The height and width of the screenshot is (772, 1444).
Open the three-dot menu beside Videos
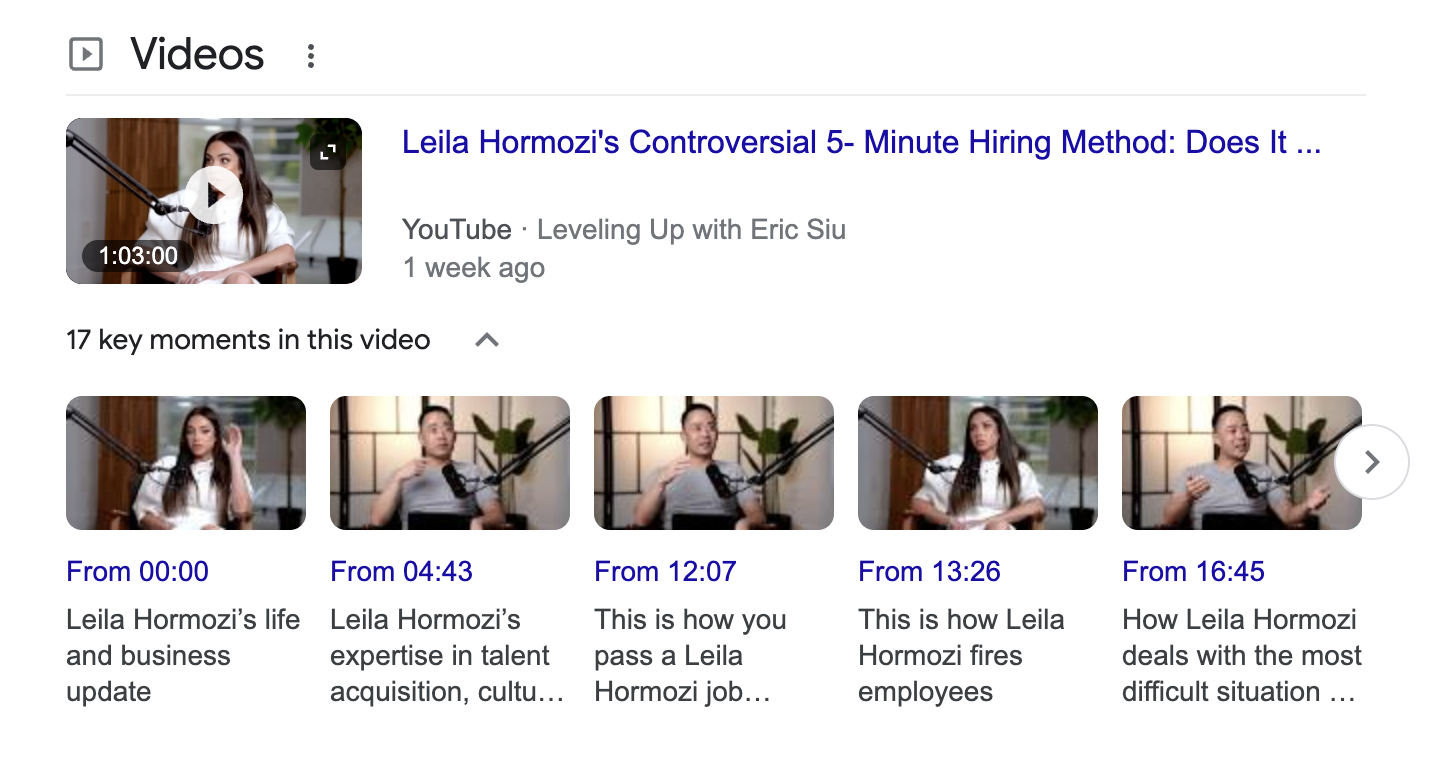point(311,56)
